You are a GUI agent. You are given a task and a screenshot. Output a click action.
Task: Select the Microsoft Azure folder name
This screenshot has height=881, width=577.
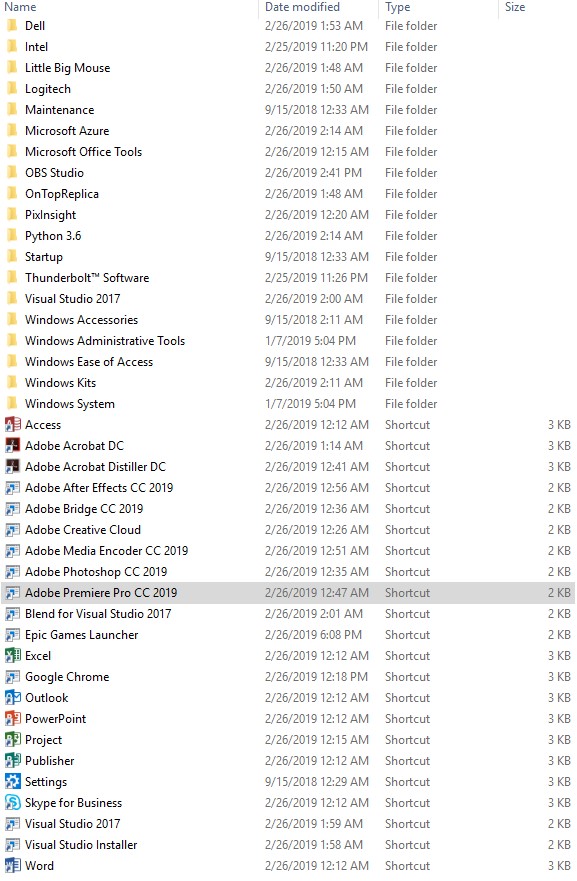pyautogui.click(x=67, y=131)
